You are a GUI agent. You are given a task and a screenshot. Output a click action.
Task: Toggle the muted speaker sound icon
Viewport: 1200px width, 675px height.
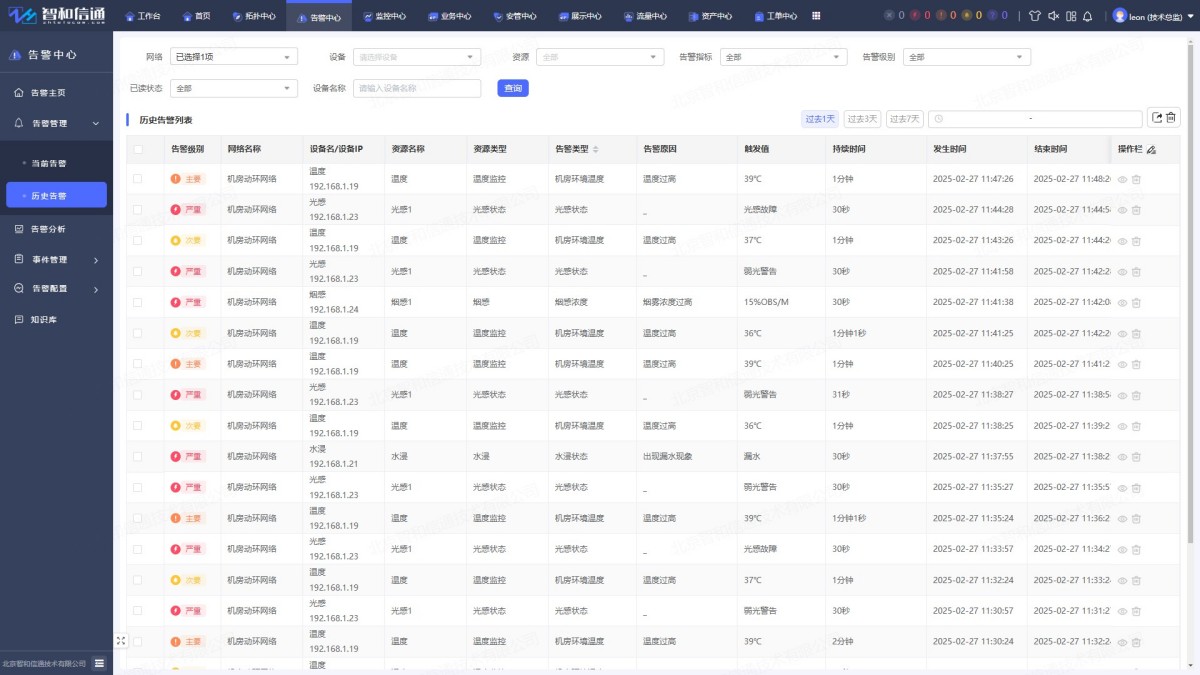point(1052,16)
